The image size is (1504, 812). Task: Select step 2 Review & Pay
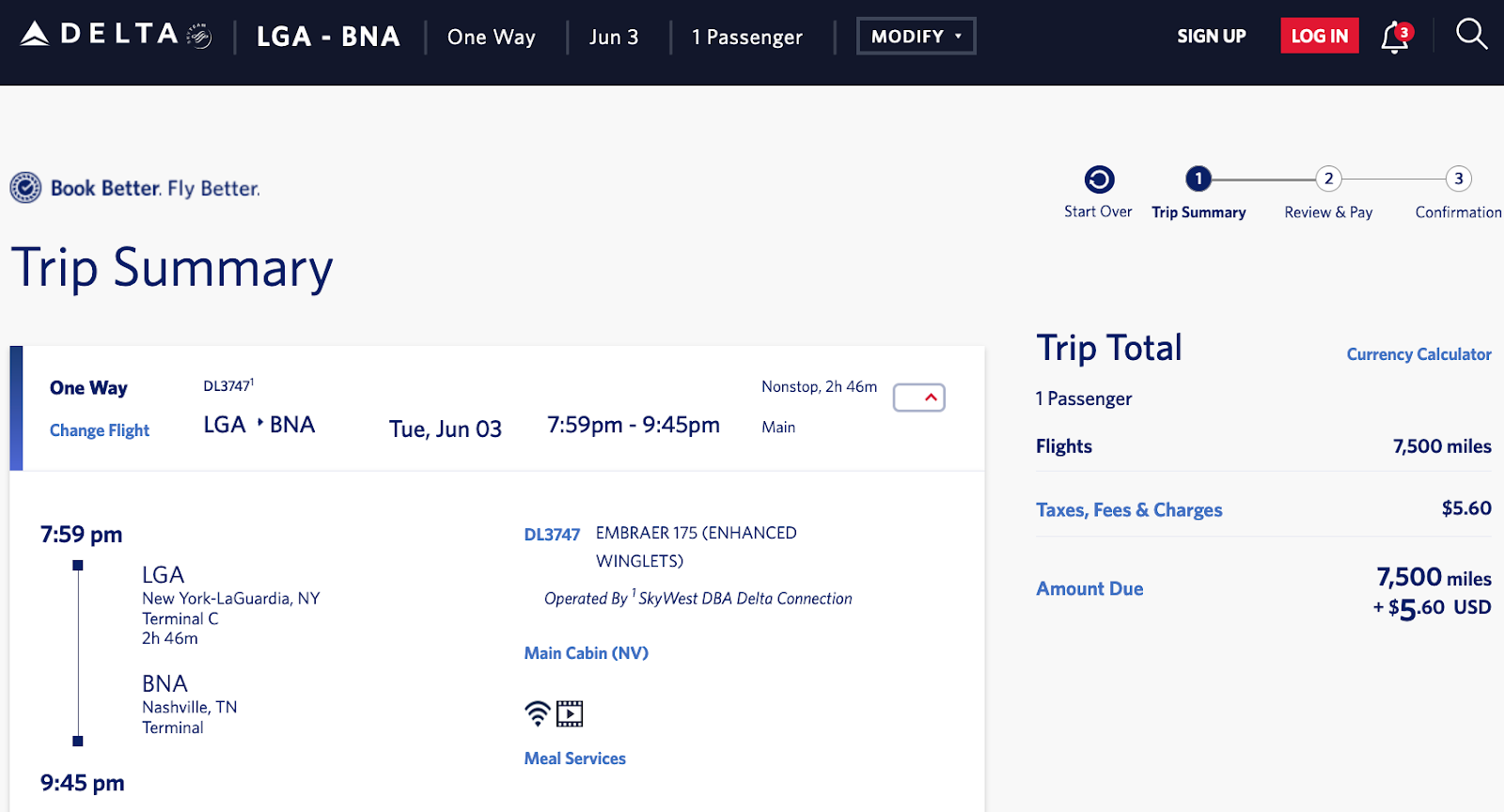1328,180
